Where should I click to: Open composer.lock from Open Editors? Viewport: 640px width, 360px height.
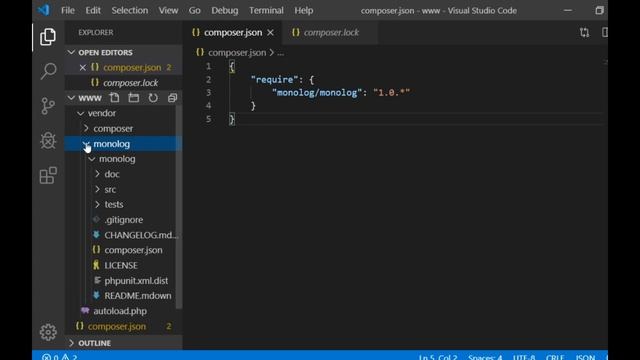[x=131, y=83]
